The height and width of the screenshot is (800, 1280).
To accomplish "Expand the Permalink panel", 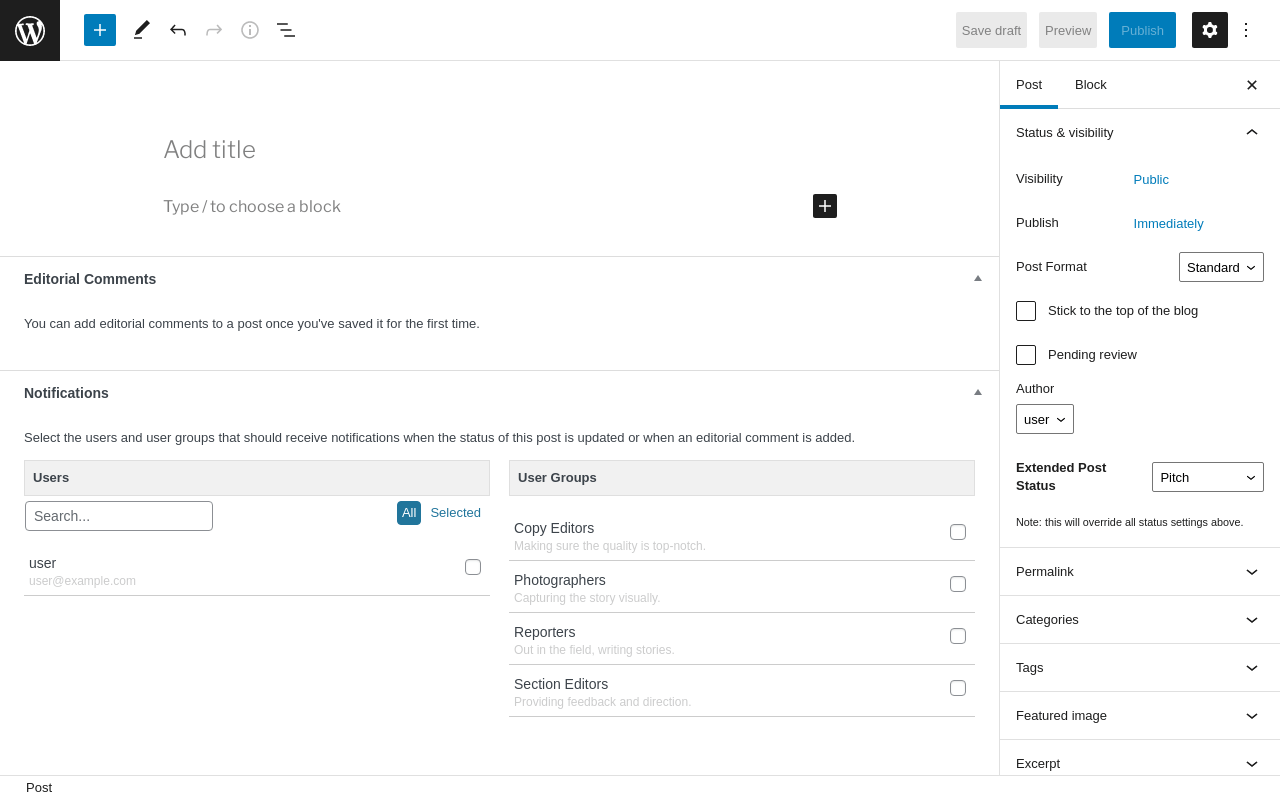I will point(1140,572).
